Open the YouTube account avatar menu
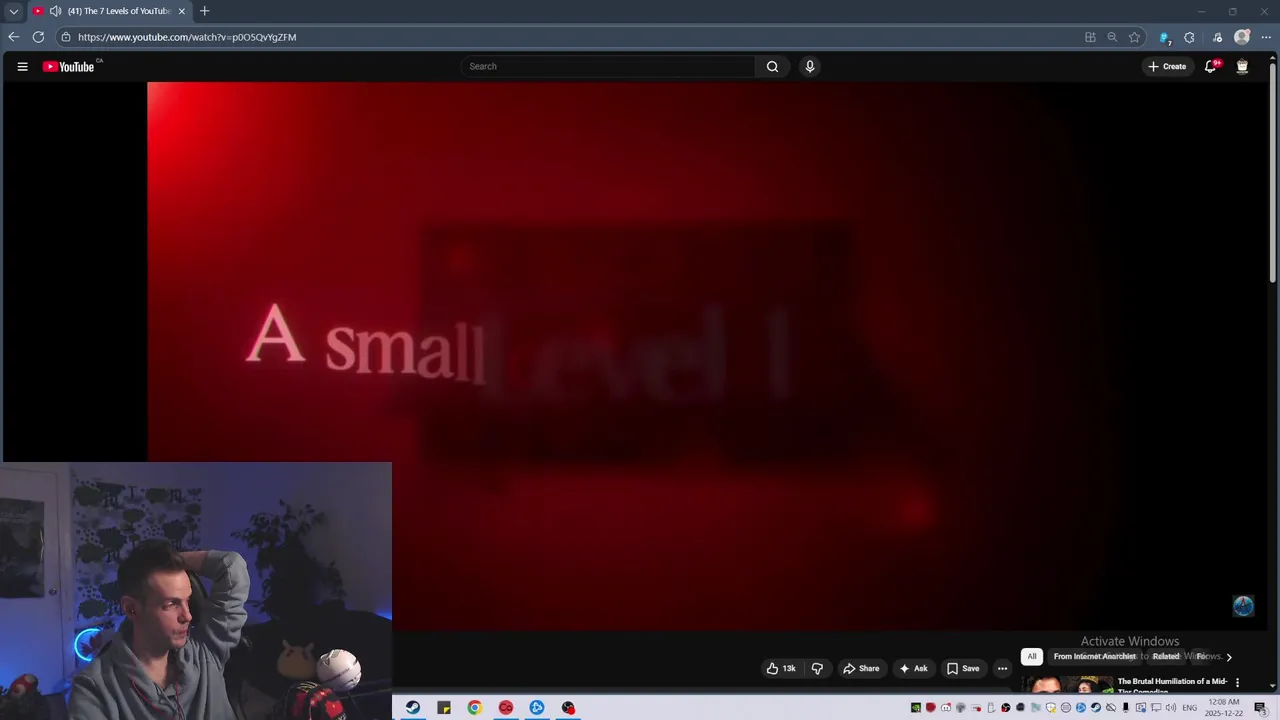 1242,66
